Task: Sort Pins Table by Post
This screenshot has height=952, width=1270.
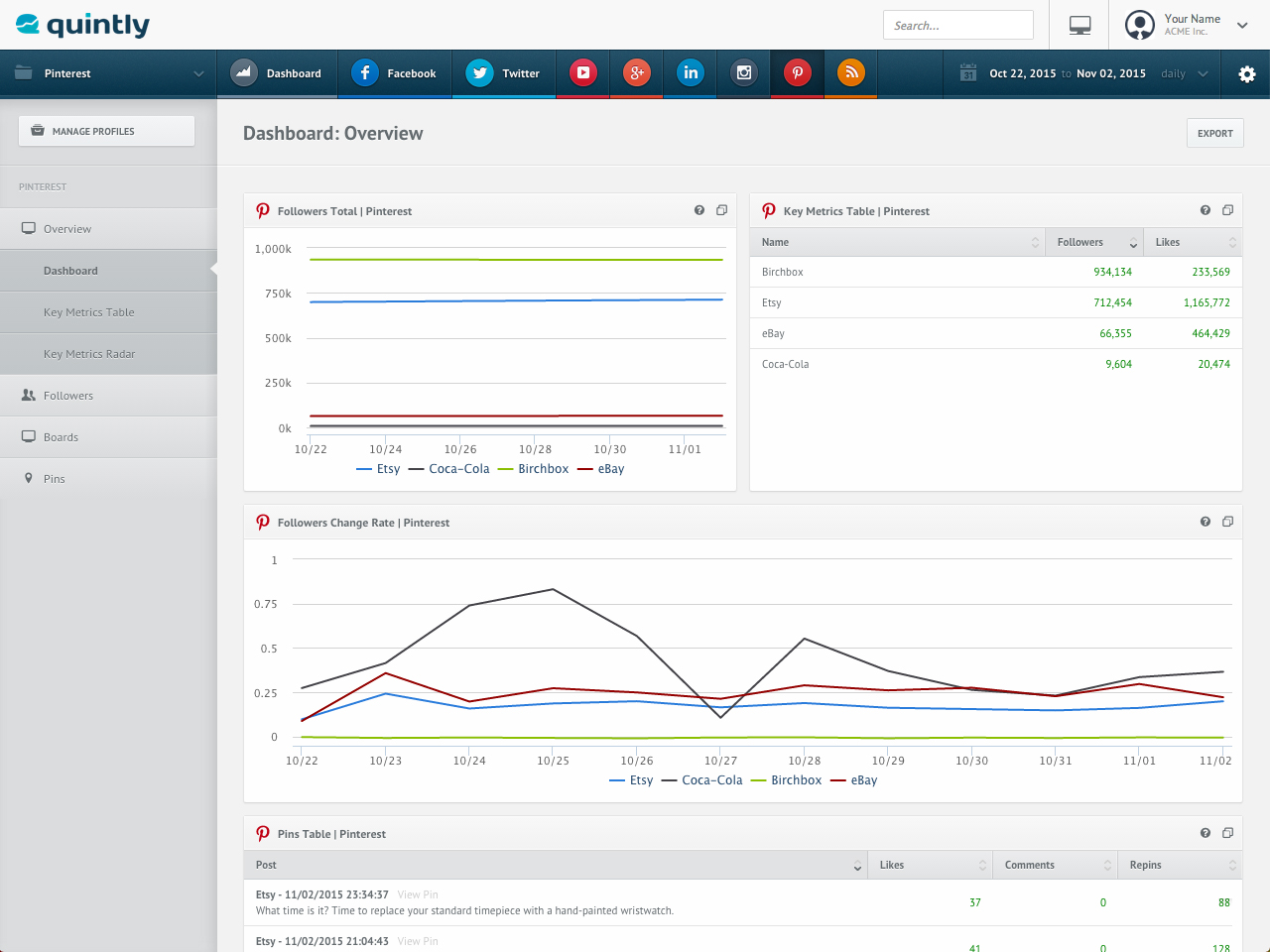Action: tap(556, 865)
